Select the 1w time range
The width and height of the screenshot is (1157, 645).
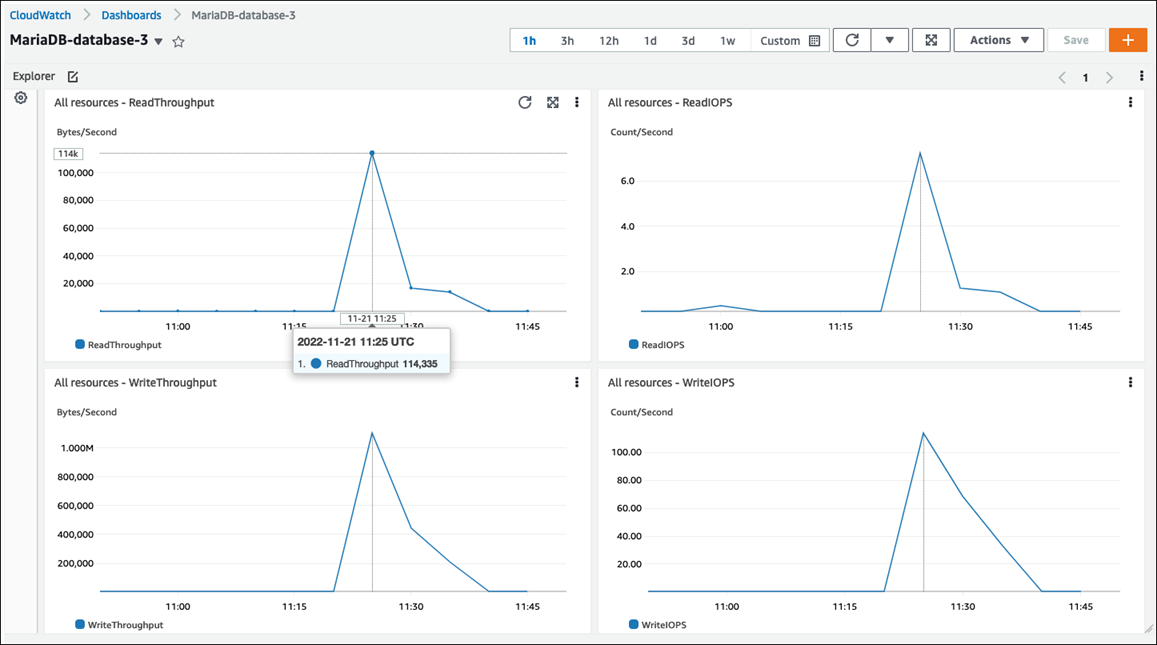tap(727, 40)
